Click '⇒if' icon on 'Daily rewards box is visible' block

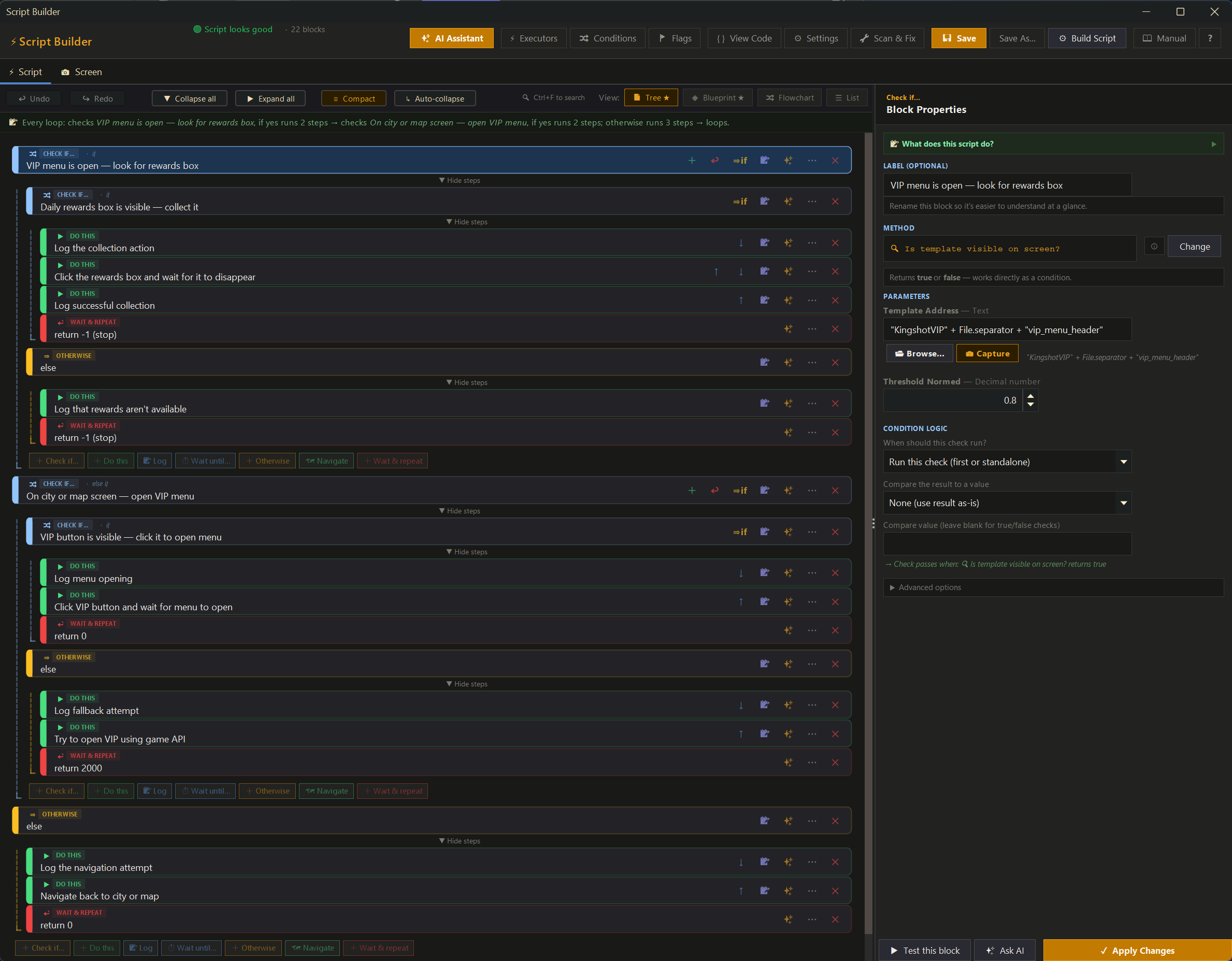coord(740,202)
